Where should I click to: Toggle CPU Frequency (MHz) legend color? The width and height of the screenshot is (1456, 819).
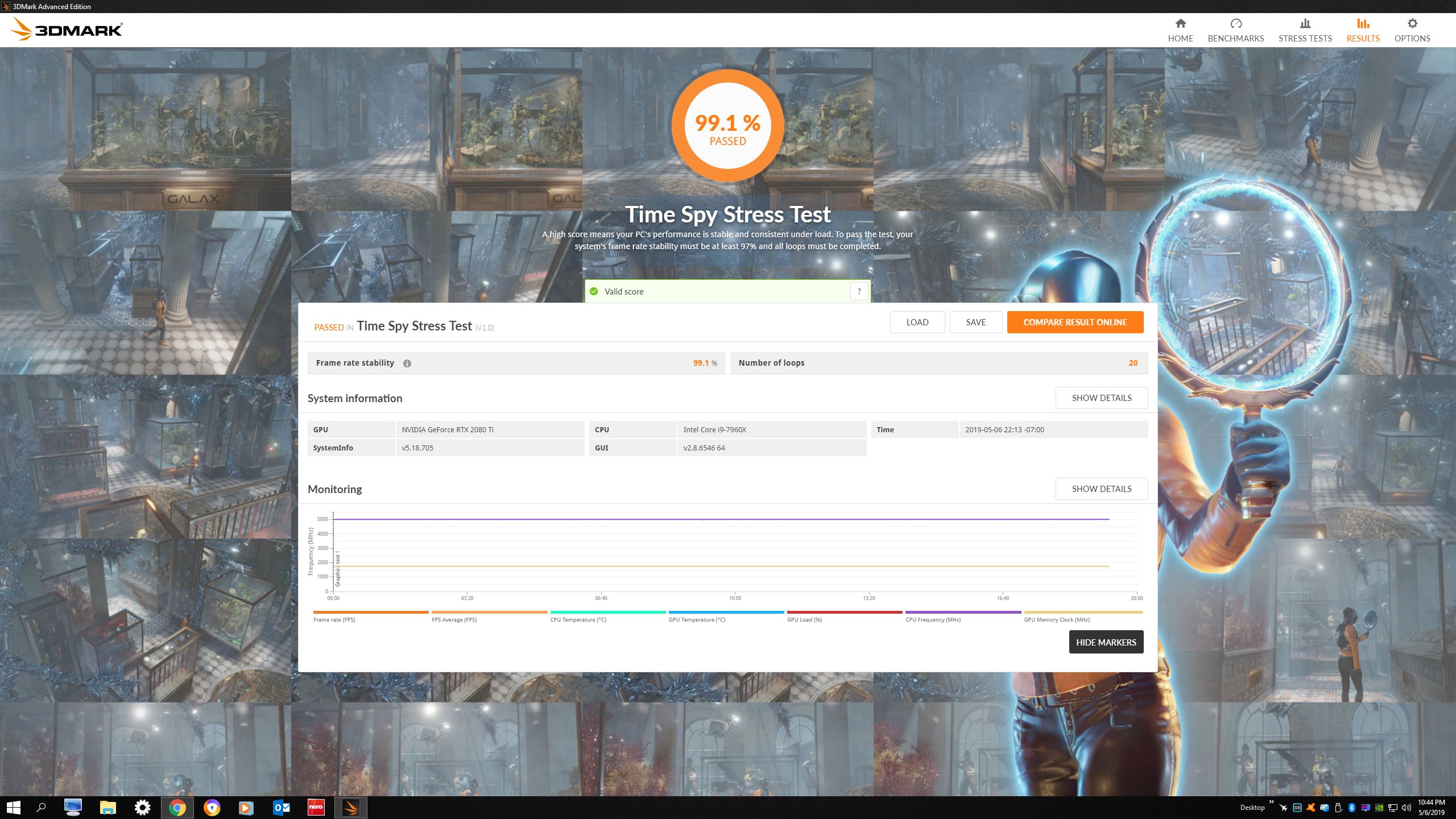coord(962,613)
